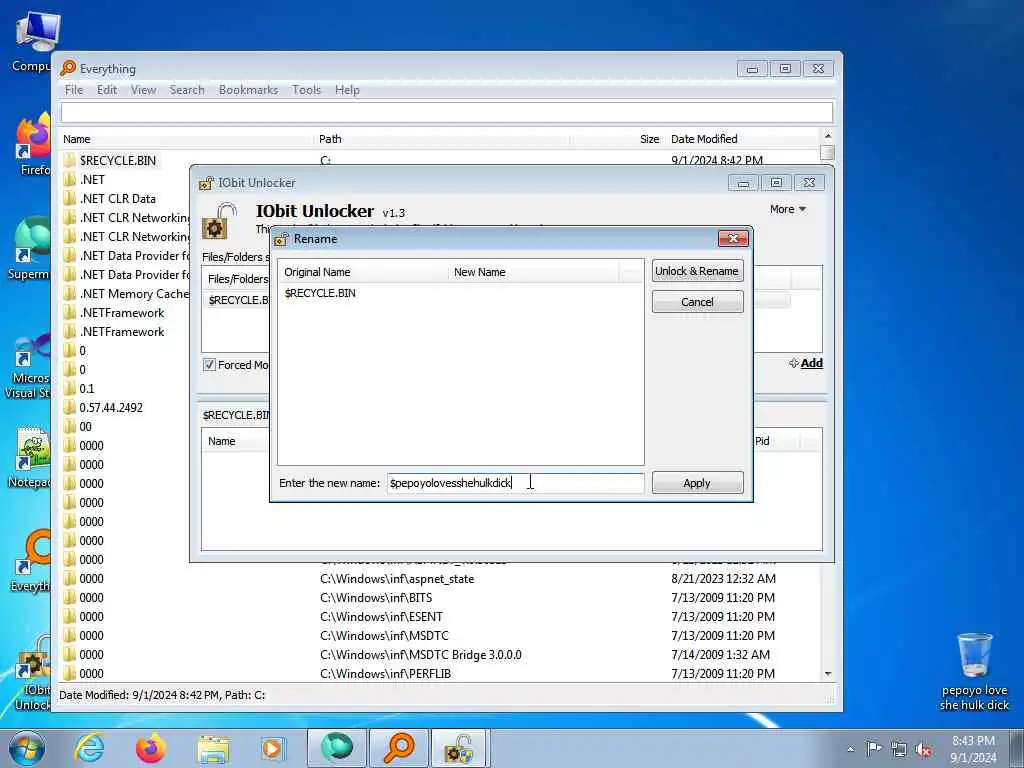Image resolution: width=1024 pixels, height=768 pixels.
Task: Open Microsoft Visual Studio desktop shortcut
Action: click(x=29, y=366)
